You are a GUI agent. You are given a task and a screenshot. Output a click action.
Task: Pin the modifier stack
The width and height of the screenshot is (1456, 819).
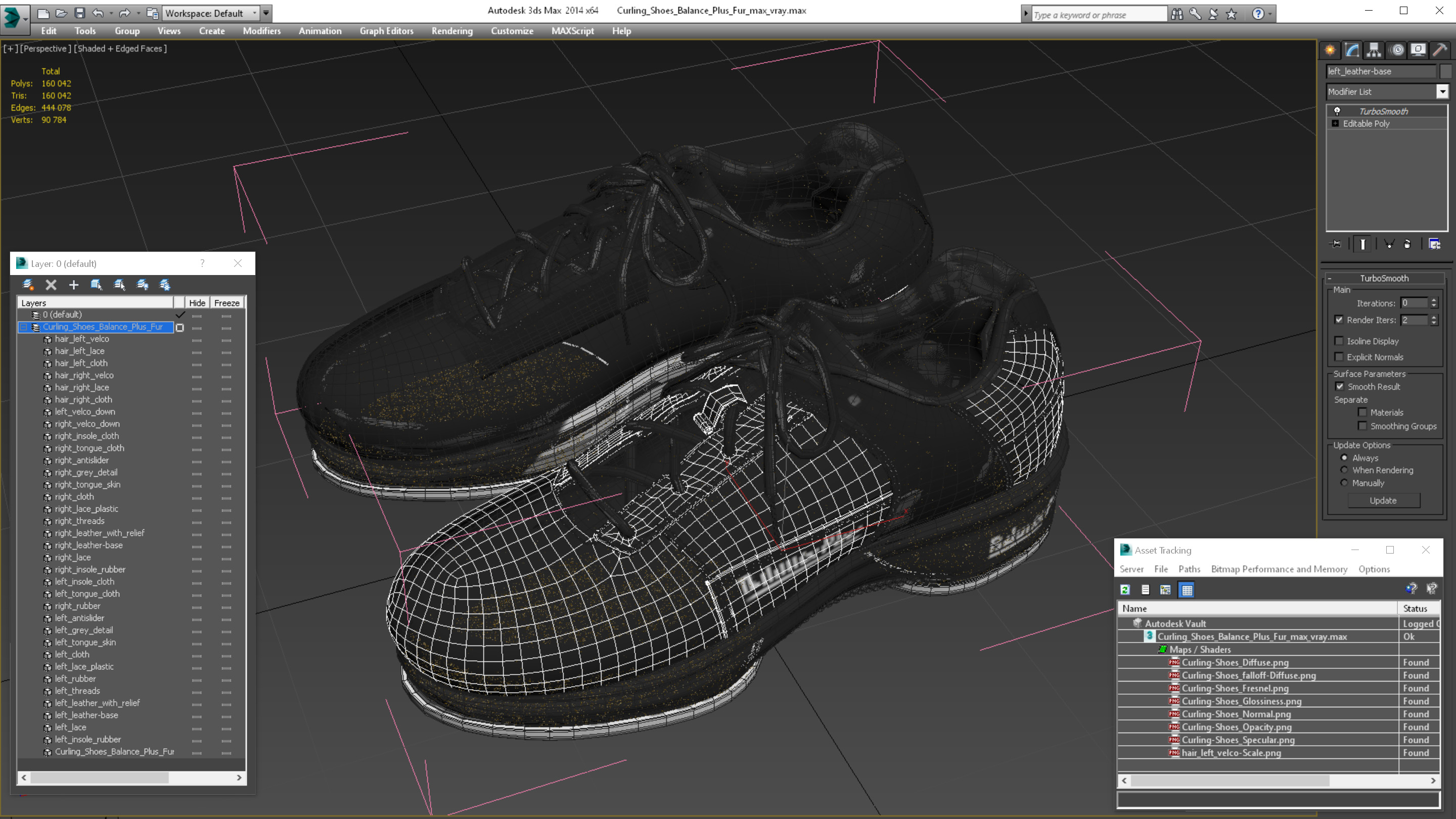[x=1336, y=244]
